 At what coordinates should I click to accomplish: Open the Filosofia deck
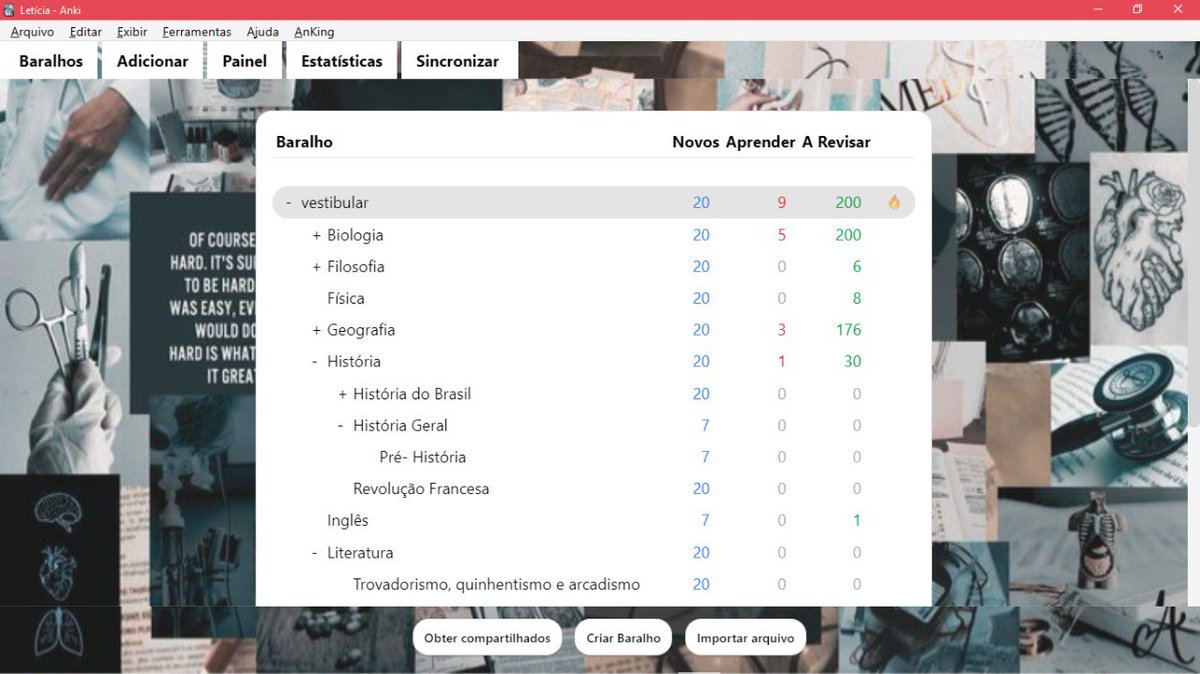tap(356, 267)
